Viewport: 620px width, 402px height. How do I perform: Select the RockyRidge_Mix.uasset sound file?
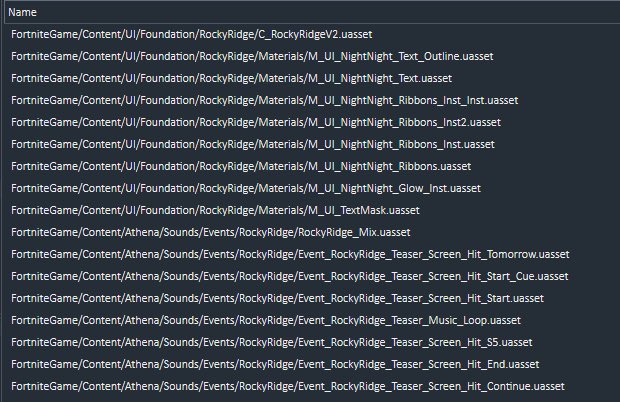(312, 232)
